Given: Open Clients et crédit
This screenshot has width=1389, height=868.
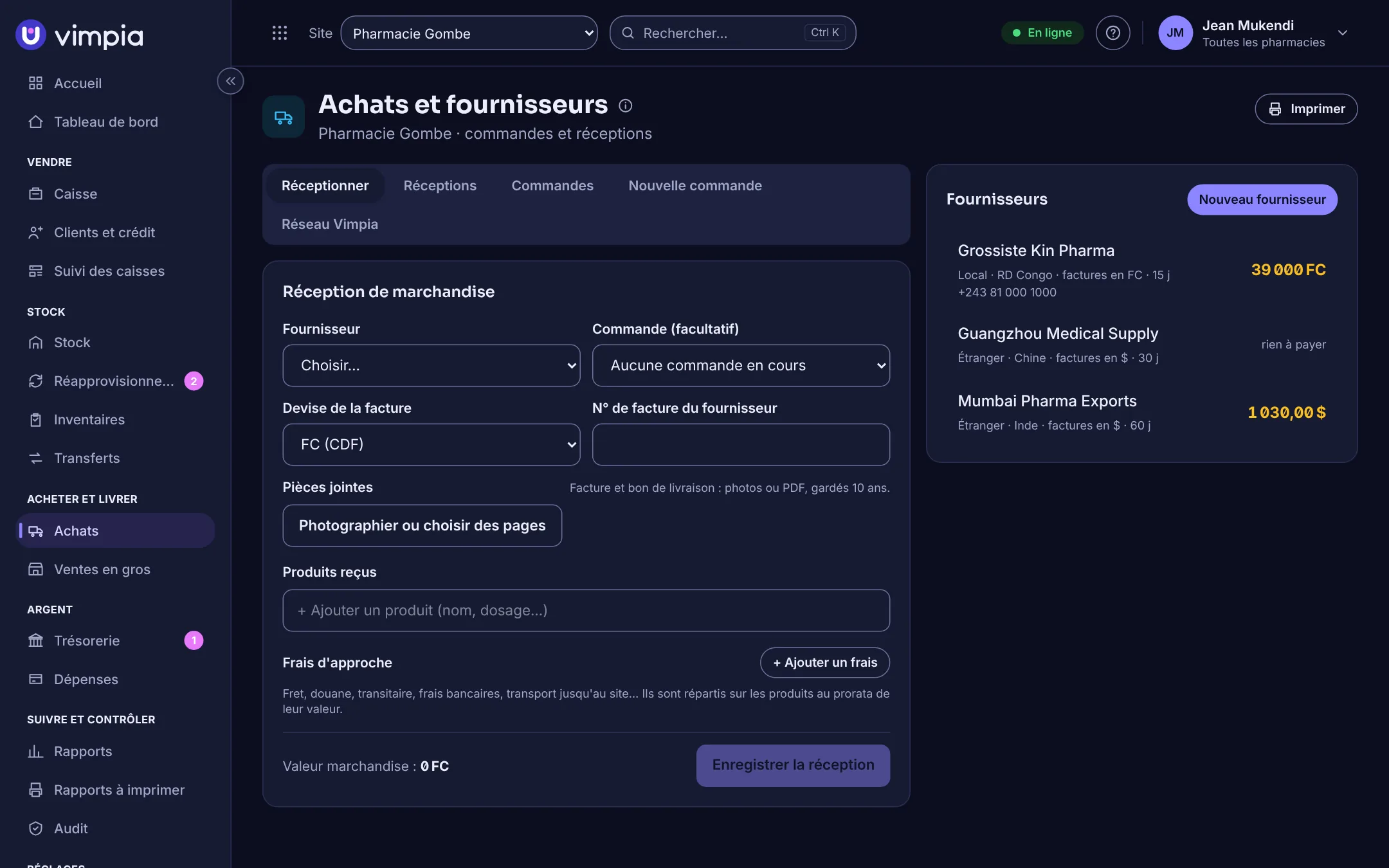Looking at the screenshot, I should [x=115, y=232].
